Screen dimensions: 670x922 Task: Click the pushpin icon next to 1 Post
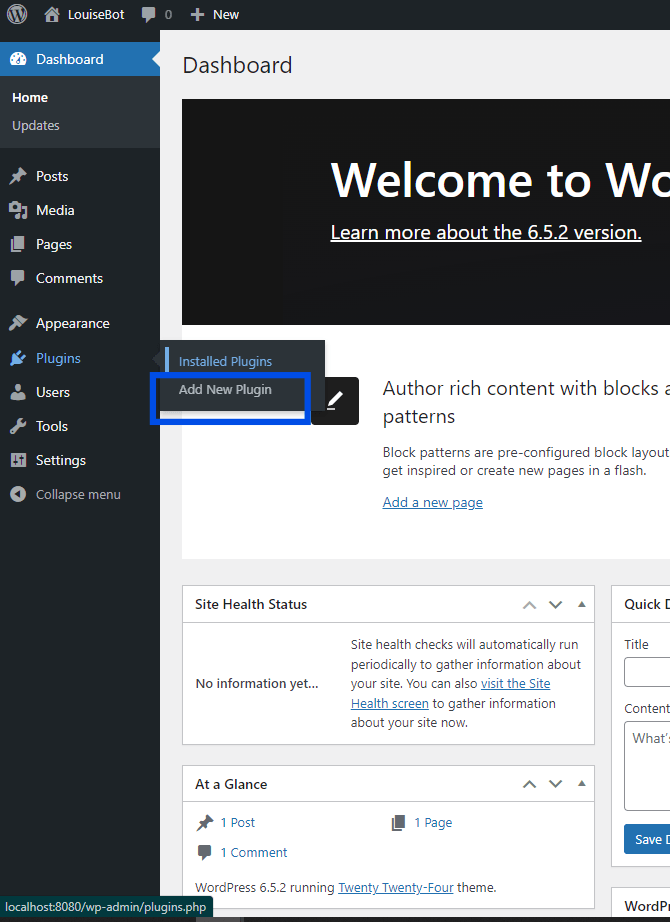tap(205, 823)
